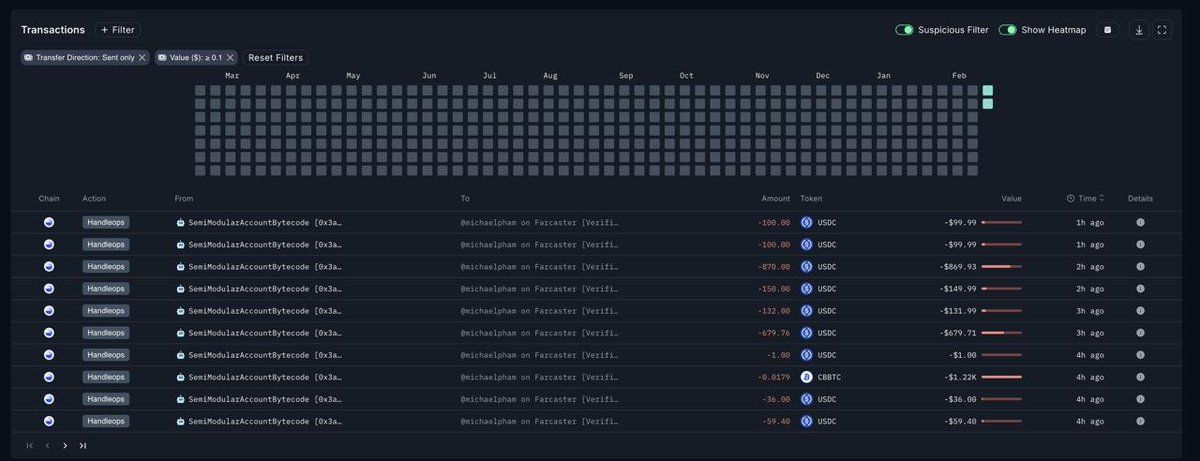Click the Value column header
The width and height of the screenshot is (1200, 461).
[x=1012, y=199]
